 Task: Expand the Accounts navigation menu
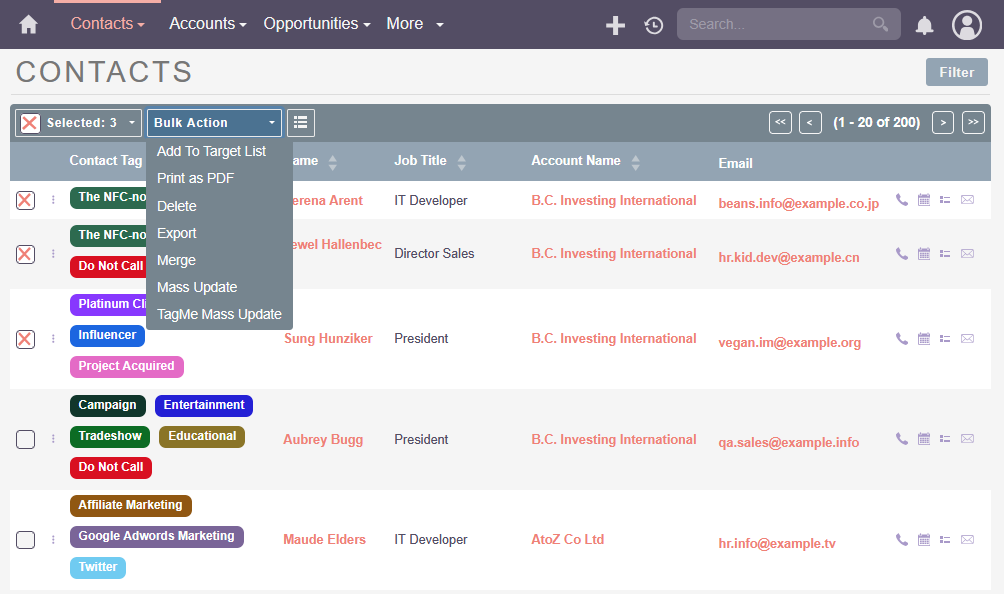207,24
